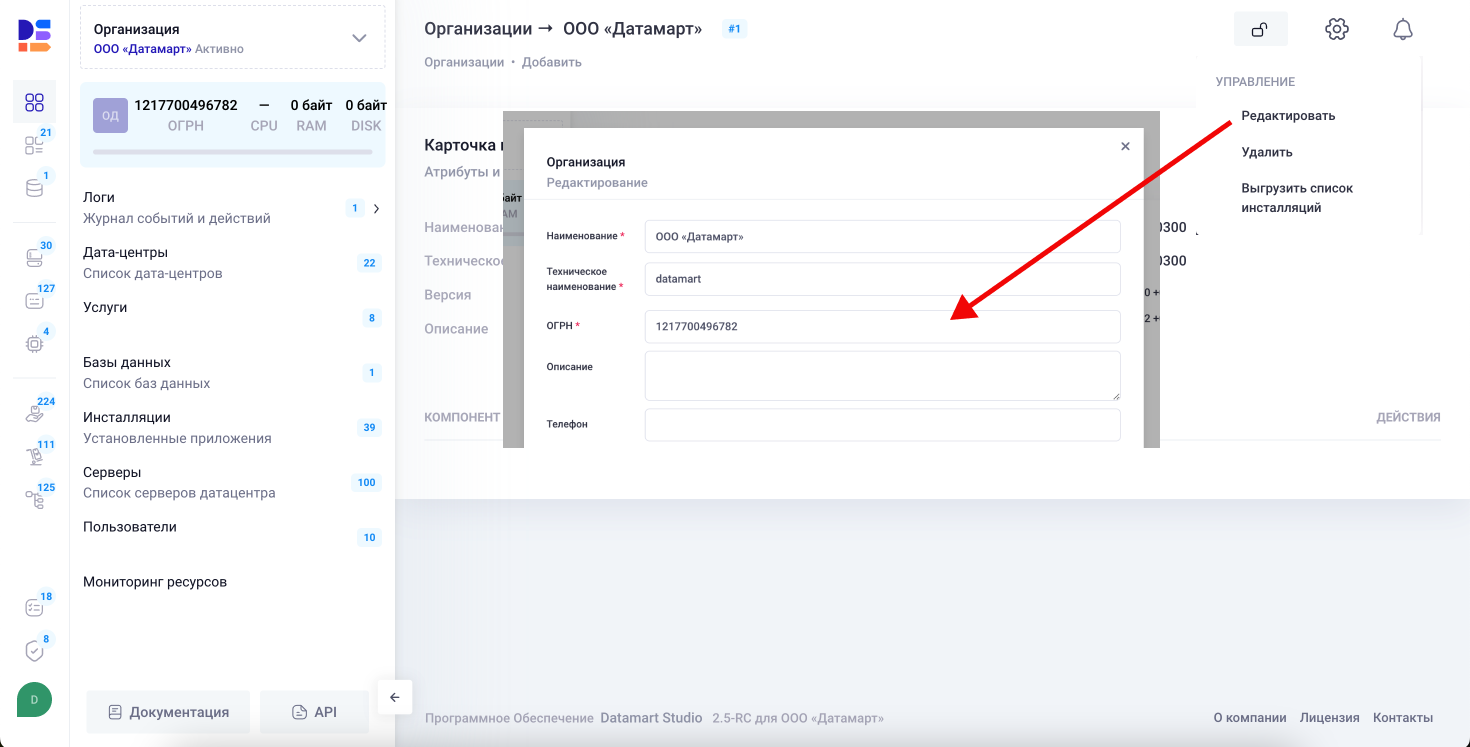Show notifications with the bell icon
The image size is (1470, 747).
(1402, 30)
